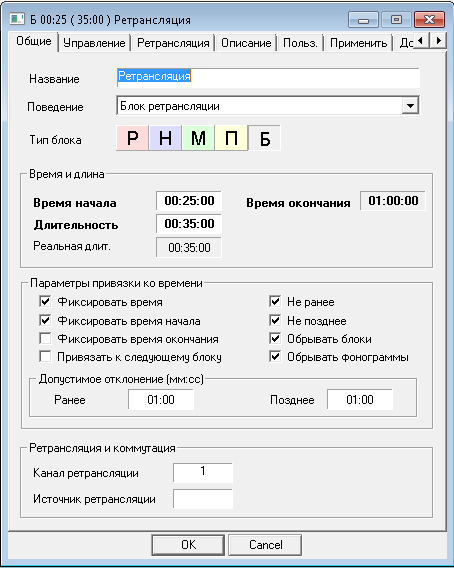Image resolution: width=454 pixels, height=568 pixels.
Task: Select the pink Р block type
Action: point(132,138)
